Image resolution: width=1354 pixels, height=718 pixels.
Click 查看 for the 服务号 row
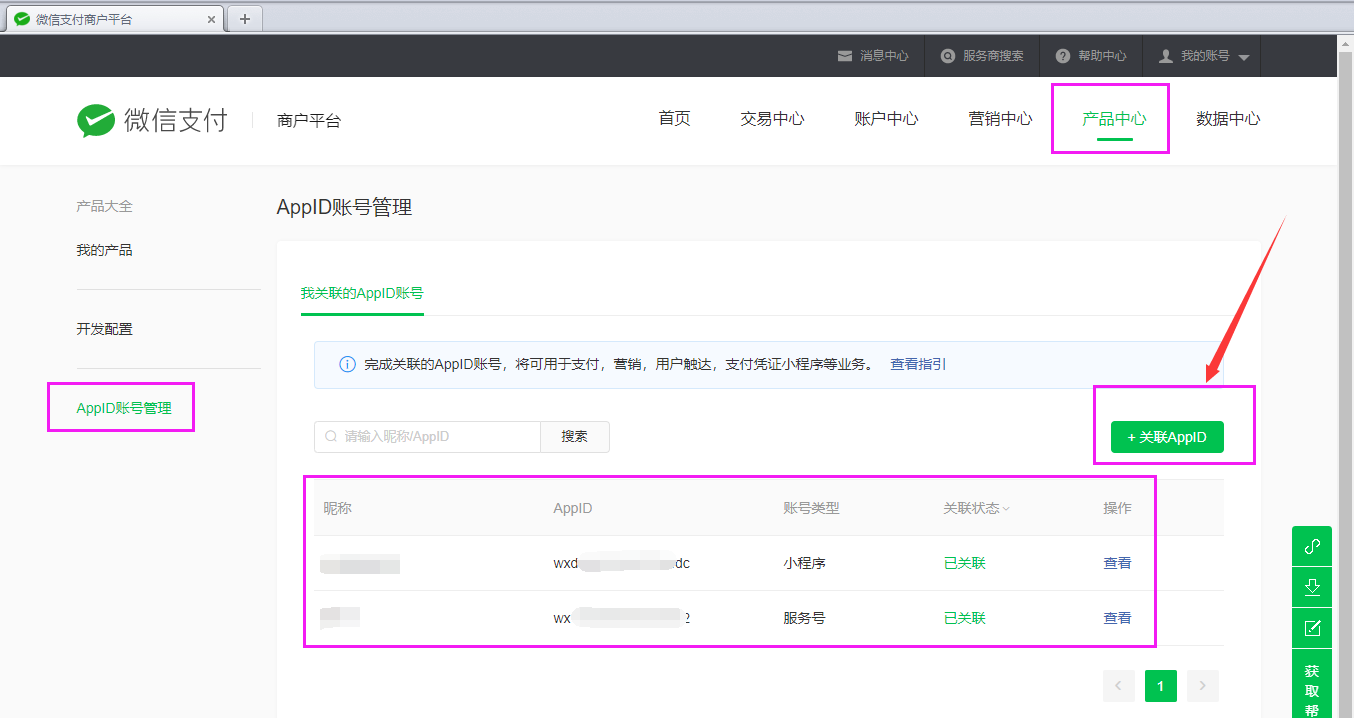[1117, 618]
